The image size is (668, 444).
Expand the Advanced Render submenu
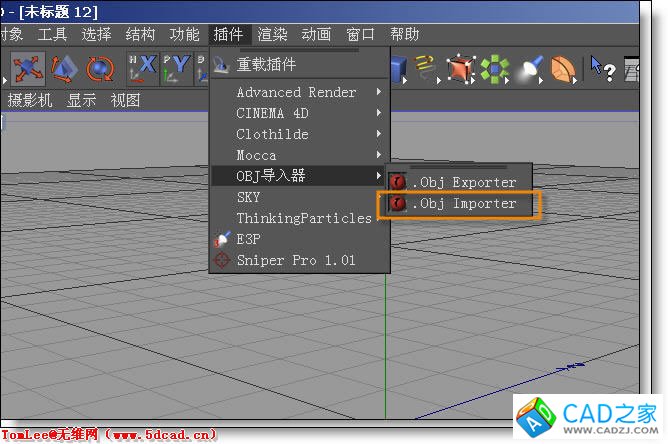[x=300, y=92]
